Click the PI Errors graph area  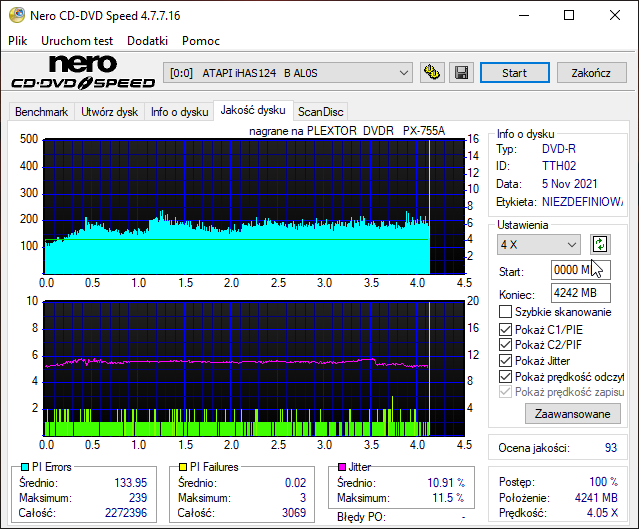pyautogui.click(x=254, y=207)
